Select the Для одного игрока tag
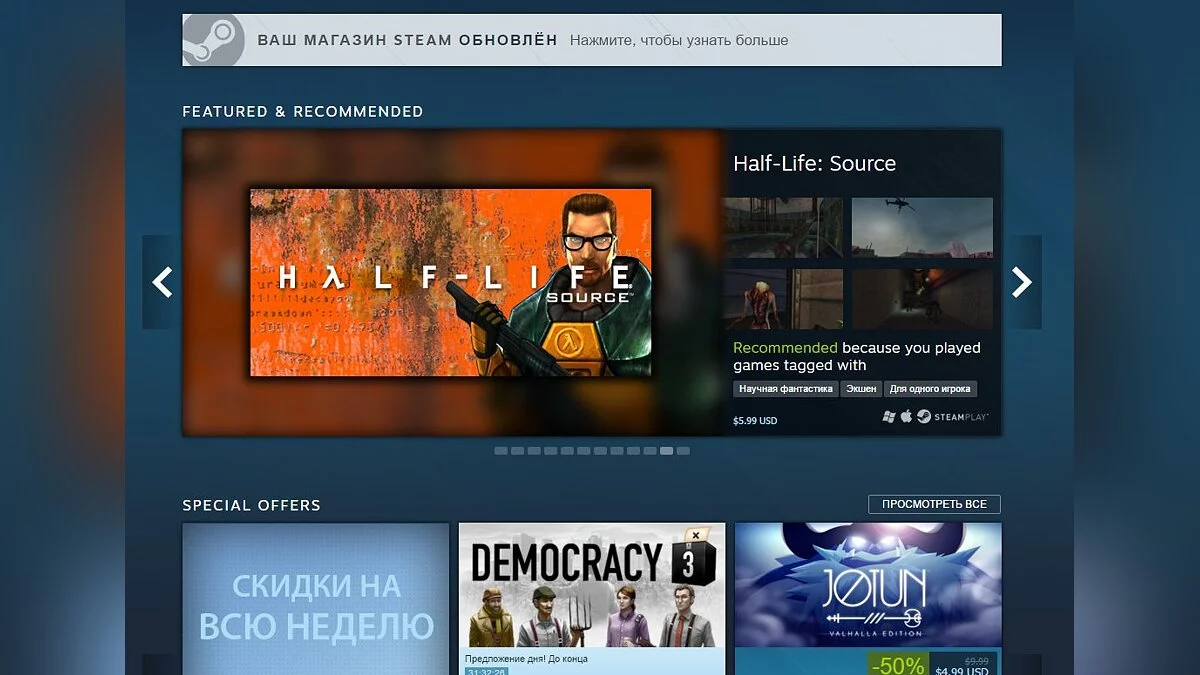Screen dimensions: 1200x675 coord(930,389)
